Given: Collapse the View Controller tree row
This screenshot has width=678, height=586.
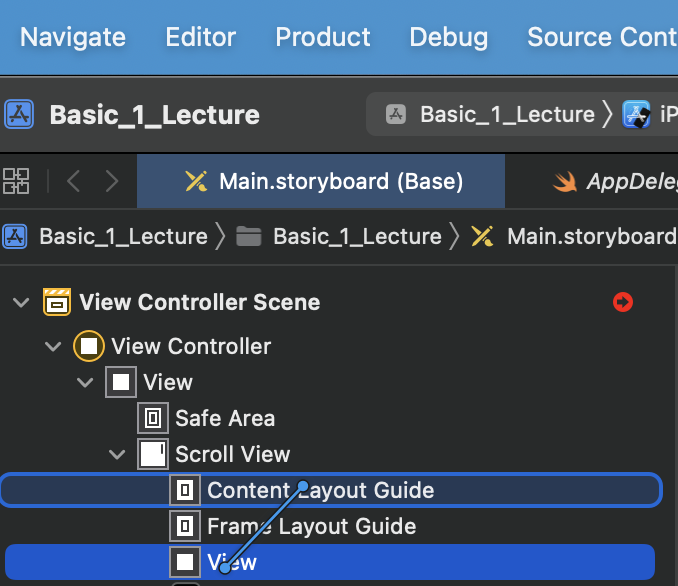Looking at the screenshot, I should (53, 346).
